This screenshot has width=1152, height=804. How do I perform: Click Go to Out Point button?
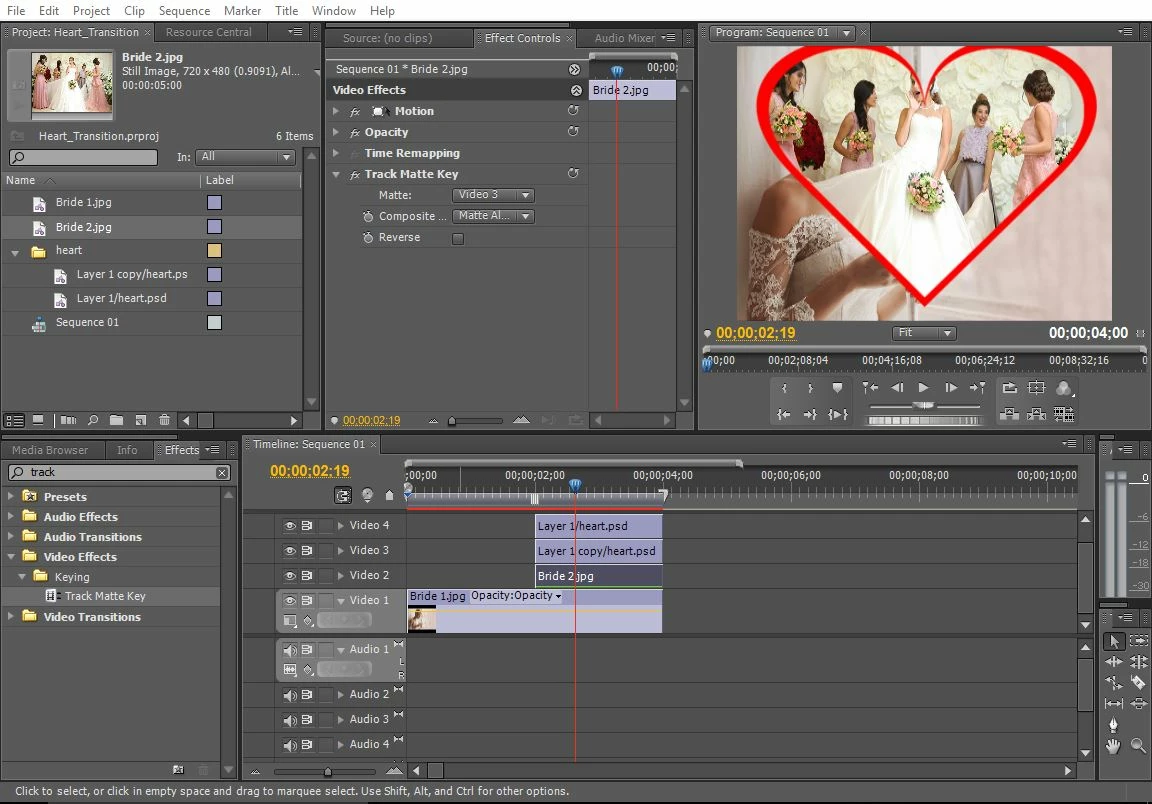pyautogui.click(x=810, y=414)
